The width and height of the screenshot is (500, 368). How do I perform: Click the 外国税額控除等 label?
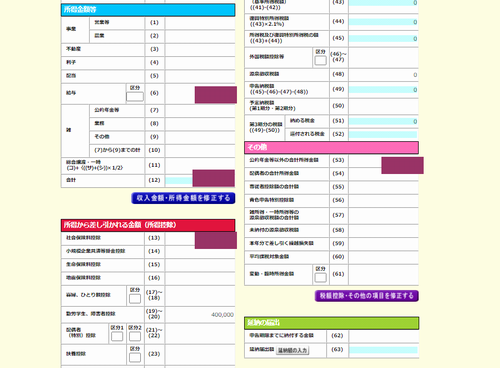[267, 57]
